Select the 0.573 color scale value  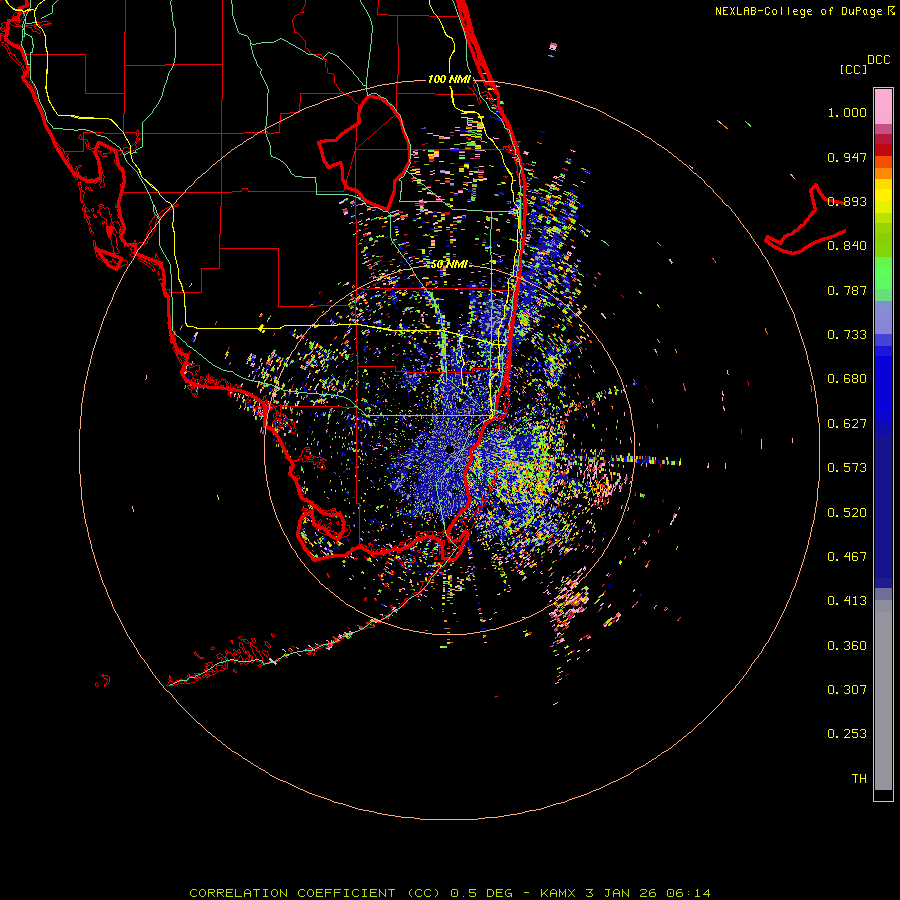tap(847, 468)
